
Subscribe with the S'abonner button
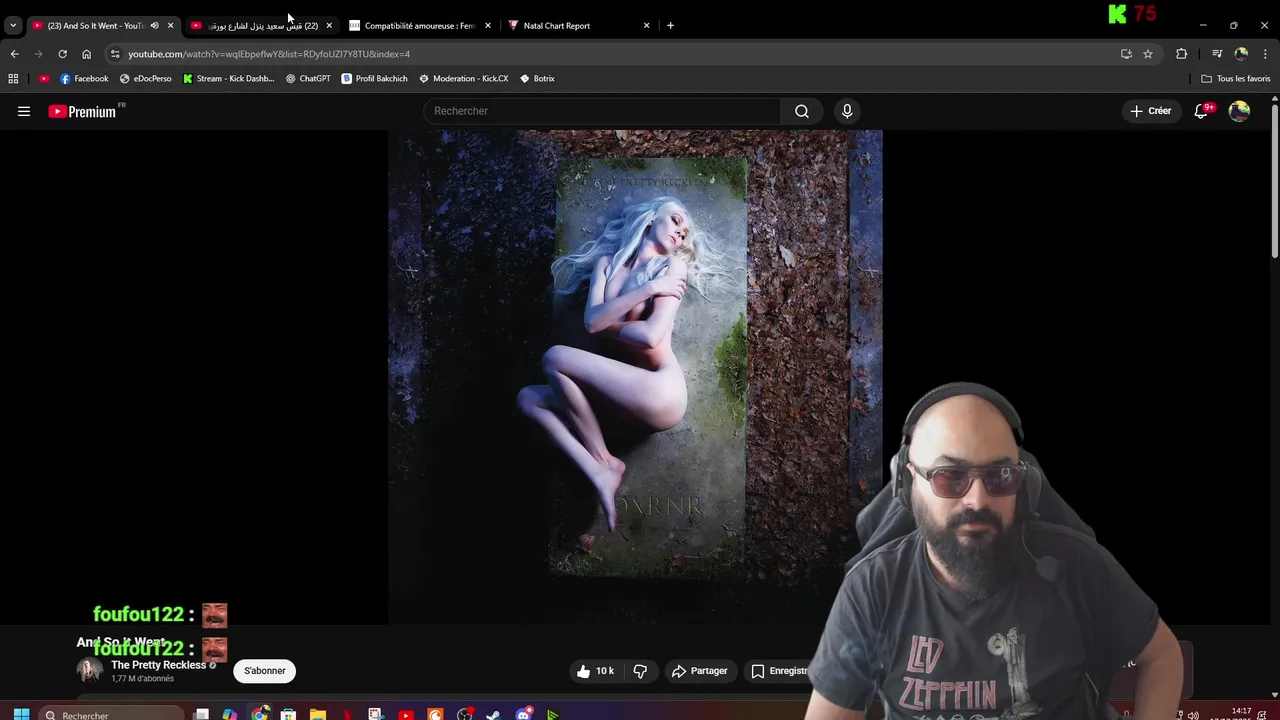click(x=265, y=671)
